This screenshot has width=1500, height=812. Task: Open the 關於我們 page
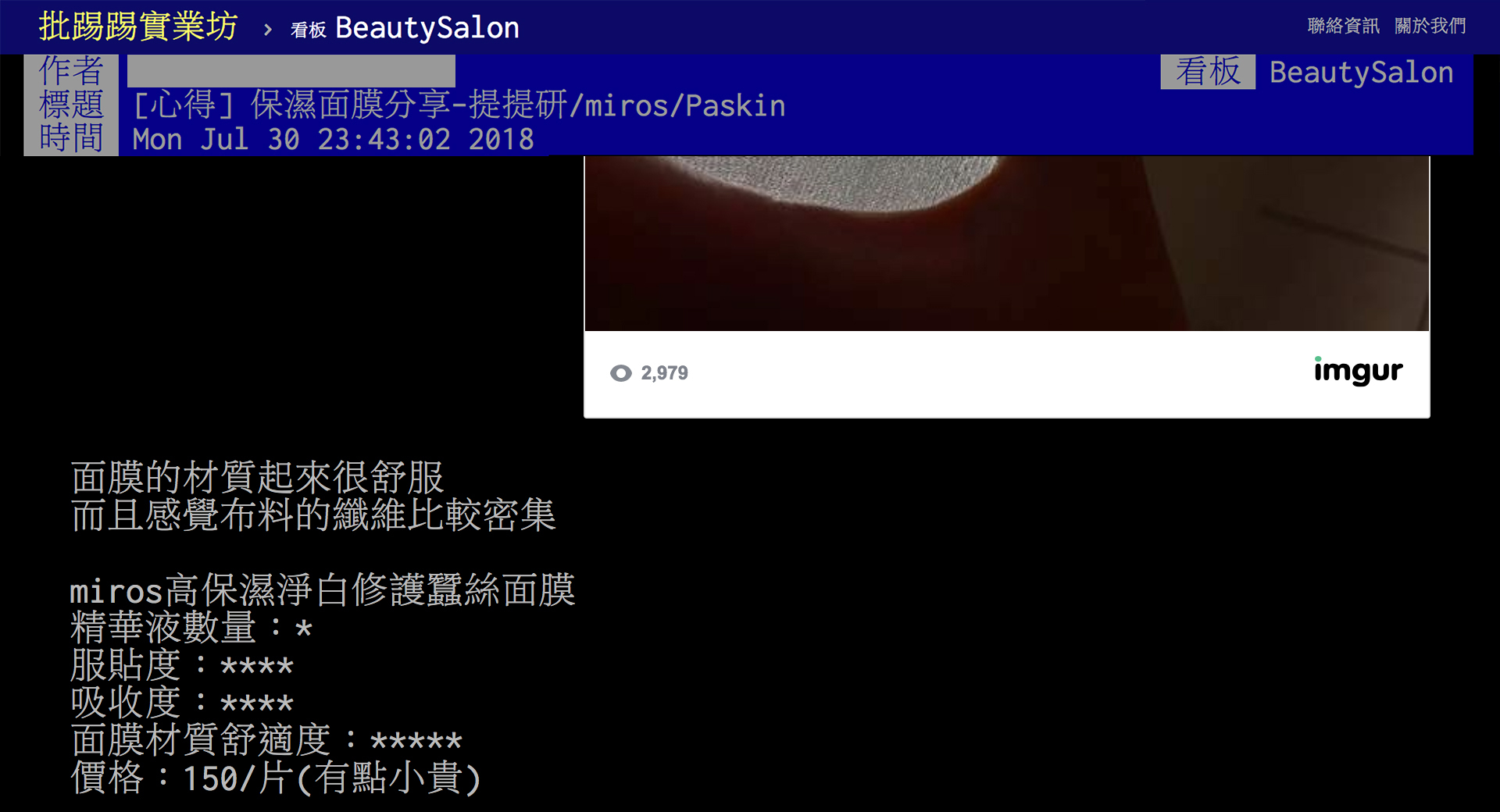point(1430,26)
